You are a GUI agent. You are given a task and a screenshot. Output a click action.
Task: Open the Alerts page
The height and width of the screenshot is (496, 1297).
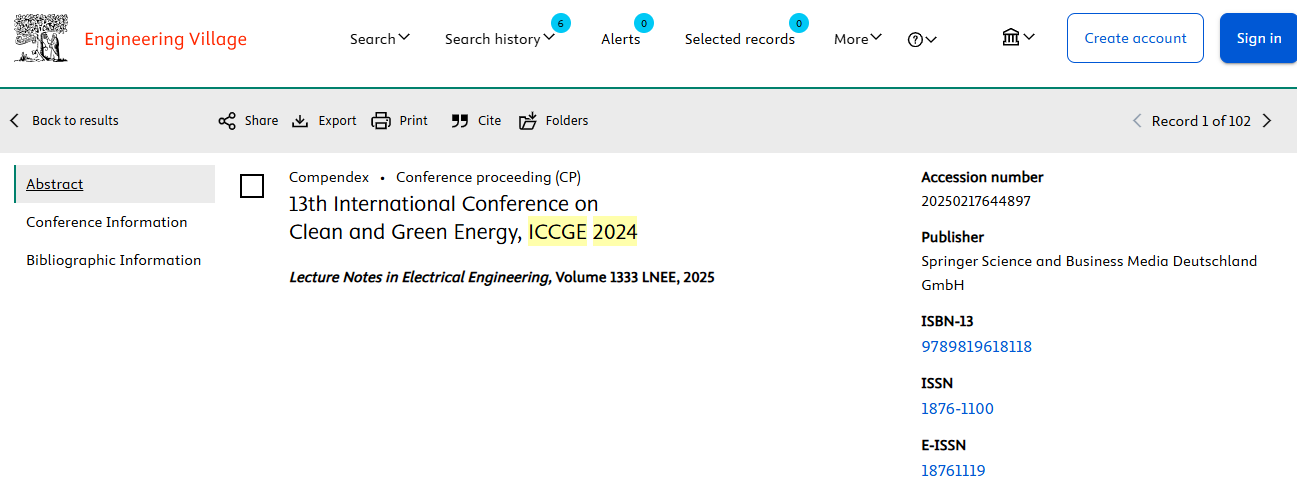pyautogui.click(x=620, y=39)
